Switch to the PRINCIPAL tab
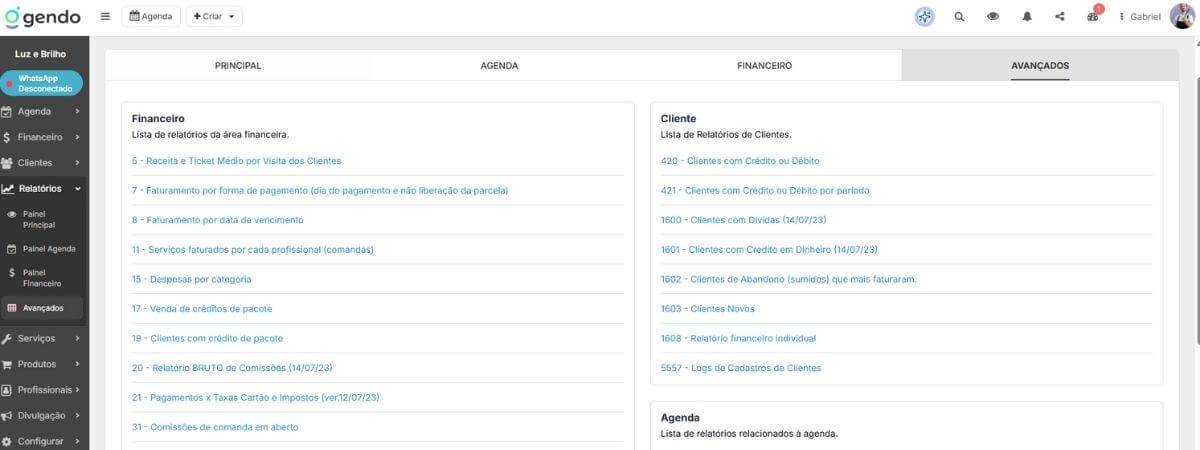The height and width of the screenshot is (450, 1200). (238, 66)
